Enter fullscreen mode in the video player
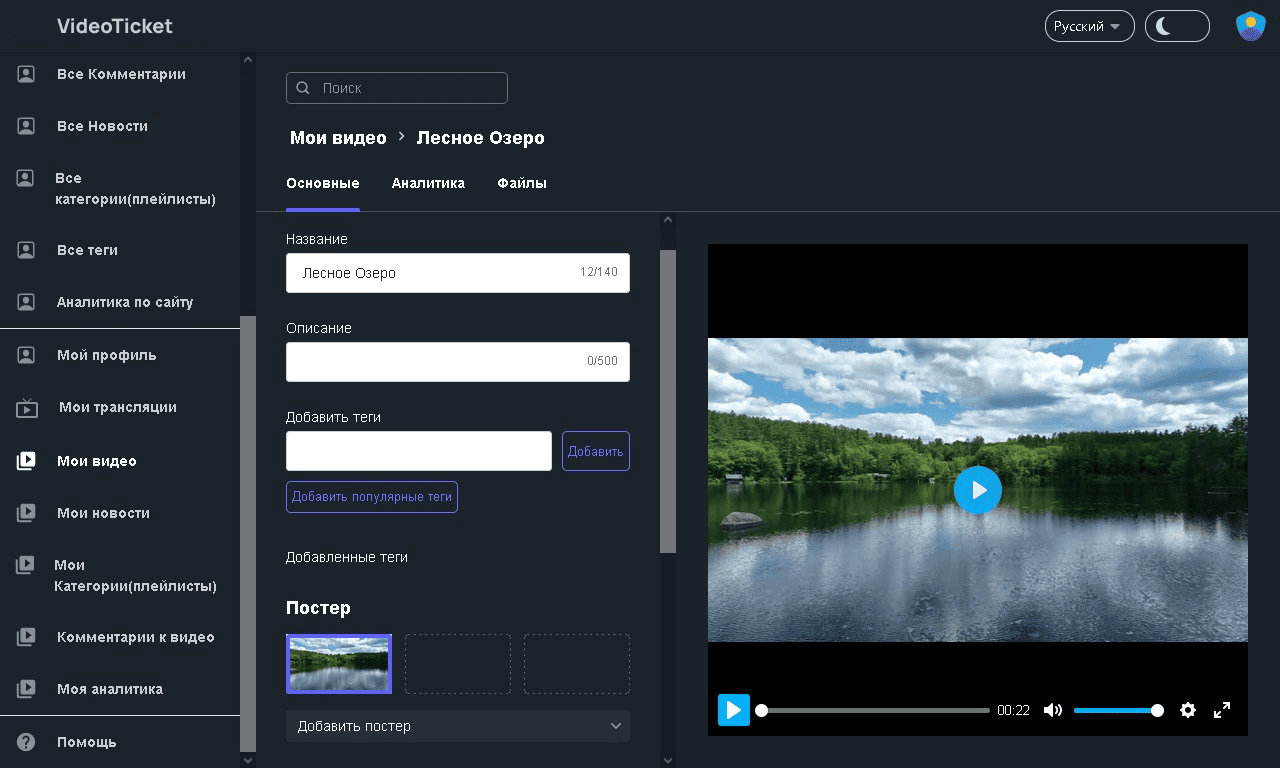Screen dimensions: 1280x768 pos(1222,710)
